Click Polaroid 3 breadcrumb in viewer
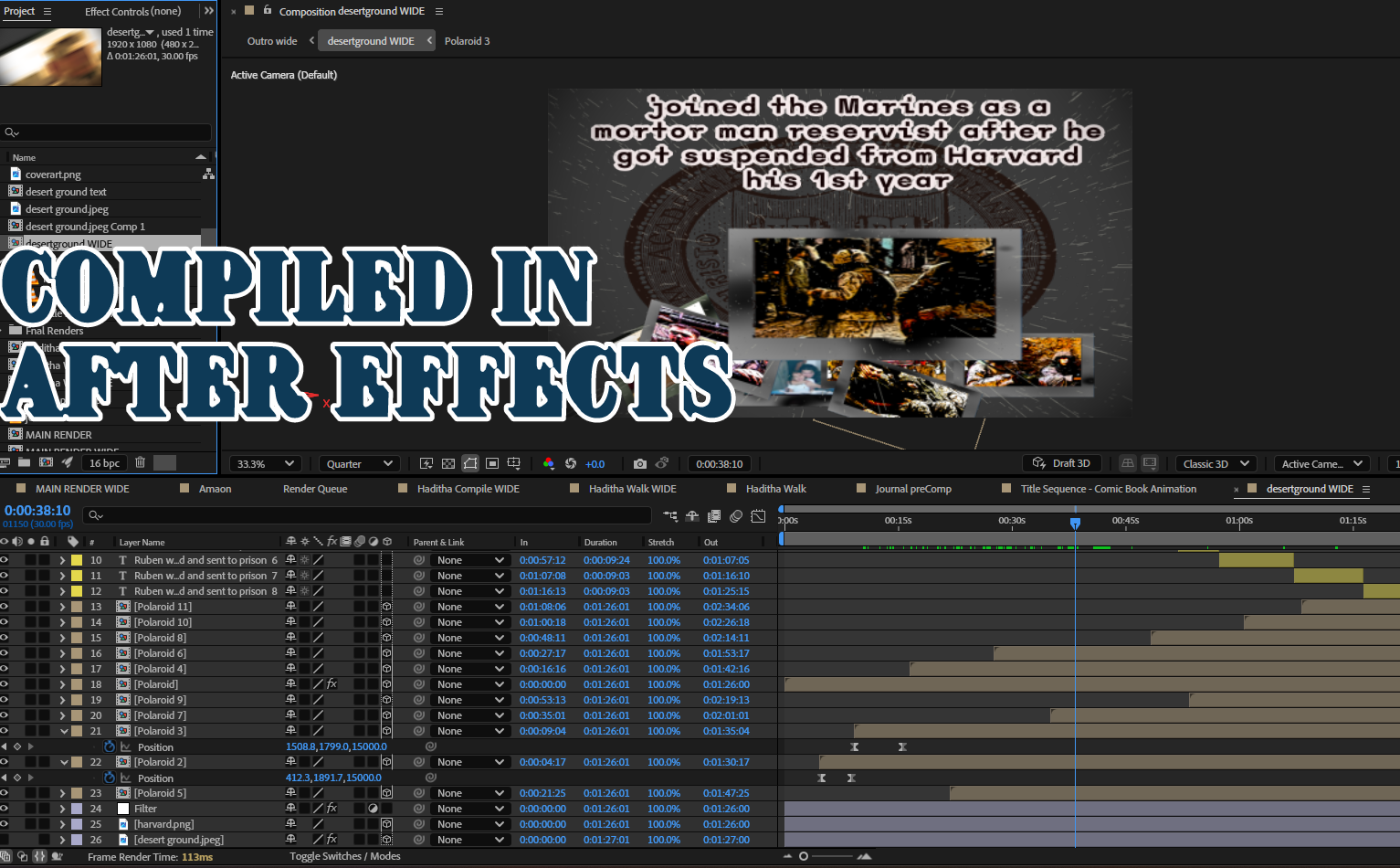 (467, 41)
